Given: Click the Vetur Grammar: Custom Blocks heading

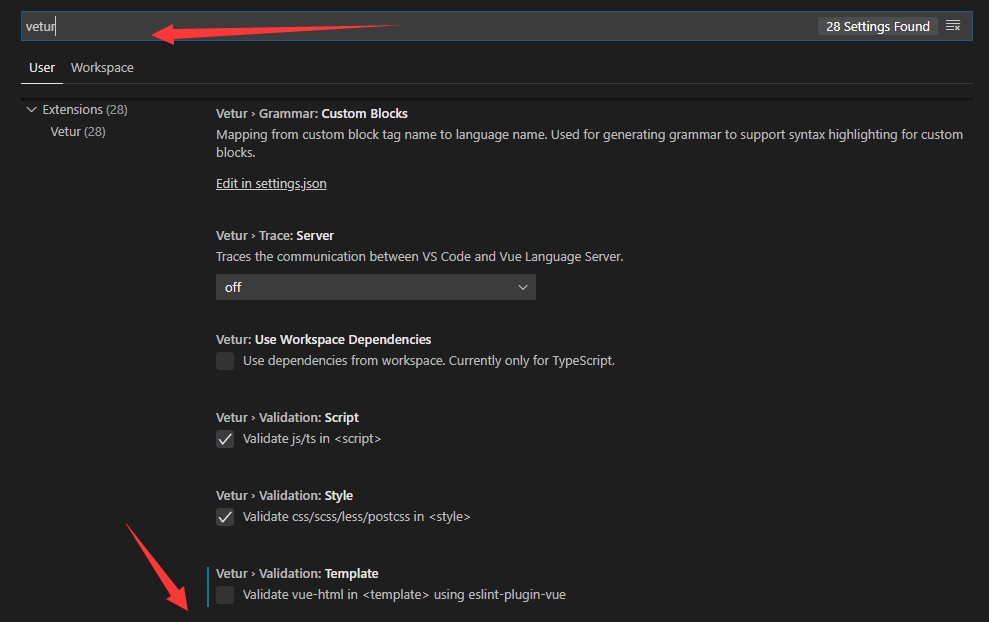Looking at the screenshot, I should (310, 113).
